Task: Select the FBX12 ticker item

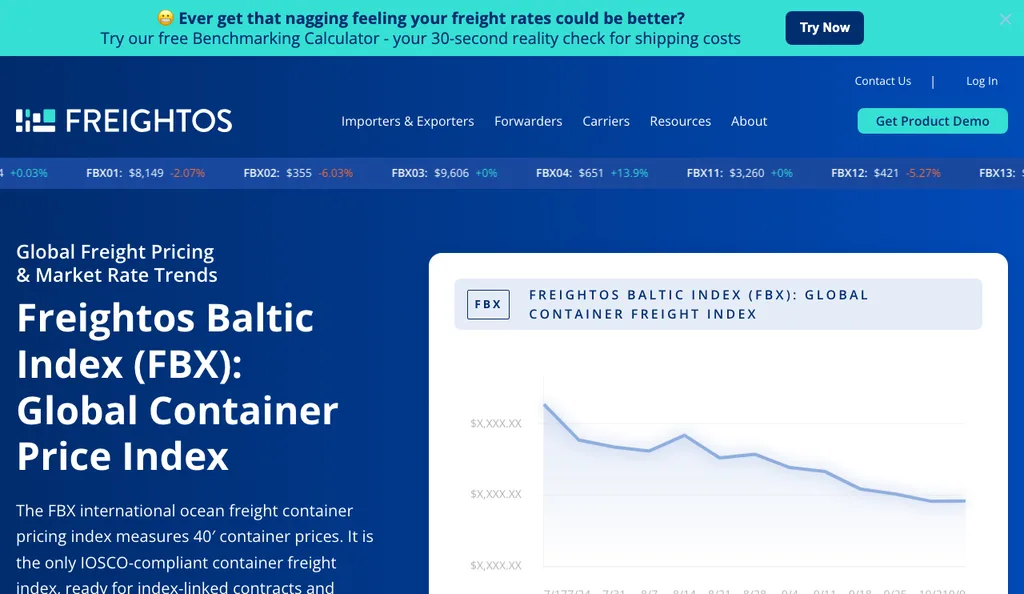Action: pos(886,173)
